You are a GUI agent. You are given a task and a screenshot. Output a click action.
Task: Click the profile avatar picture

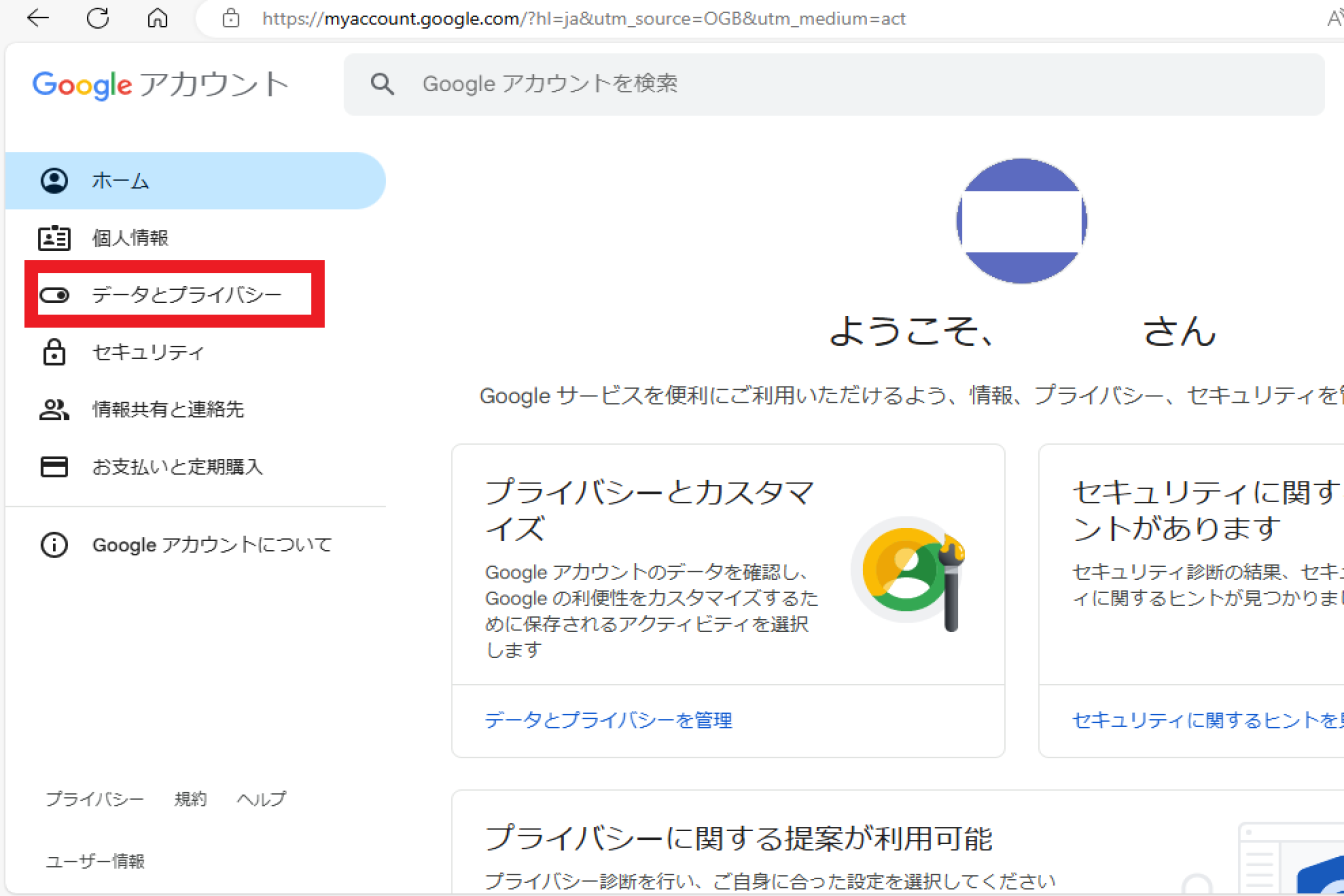click(1021, 222)
